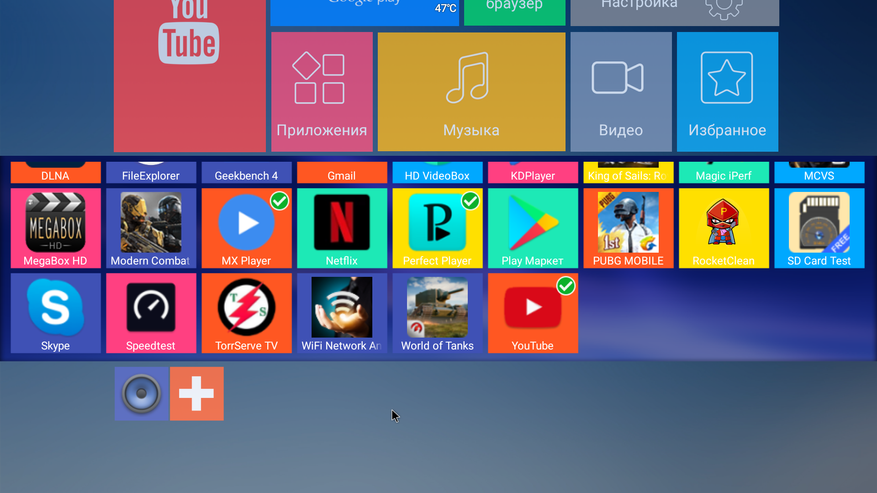Open the Настройка settings tile

675,12
